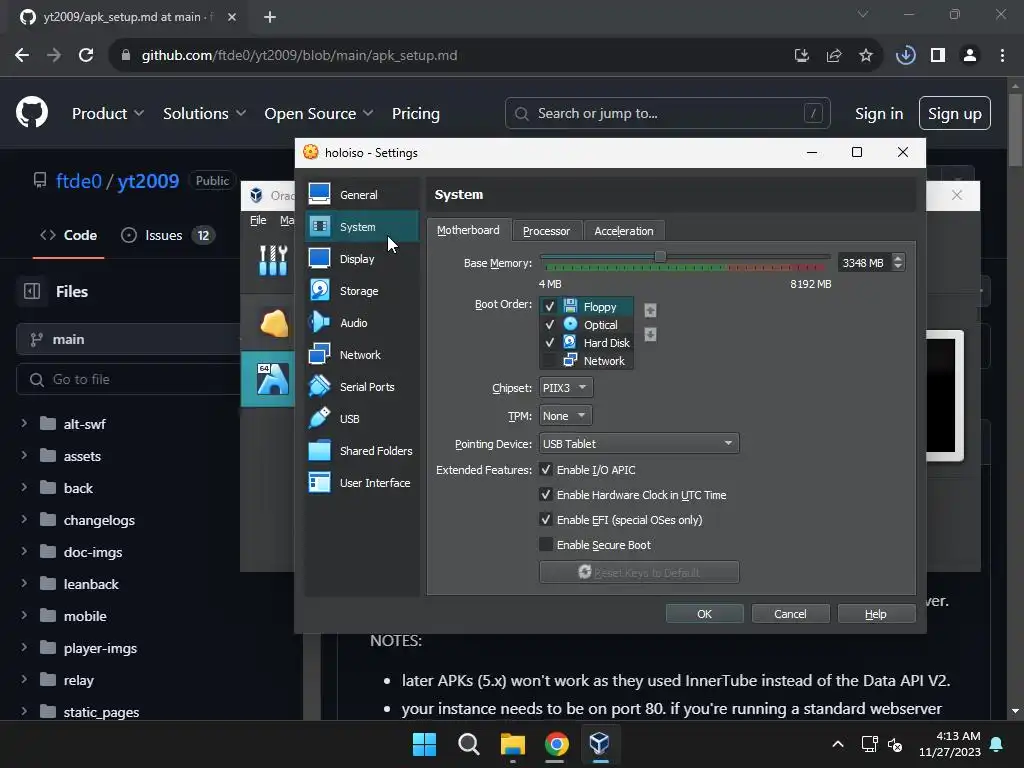
Task: Click GitHub Sign up button
Action: 955,114
